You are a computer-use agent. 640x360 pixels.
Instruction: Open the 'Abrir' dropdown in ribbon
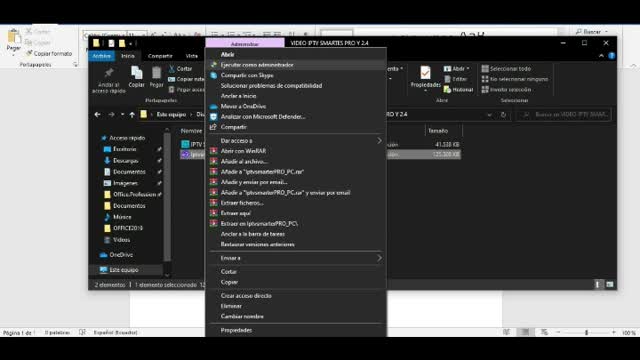click(x=457, y=69)
